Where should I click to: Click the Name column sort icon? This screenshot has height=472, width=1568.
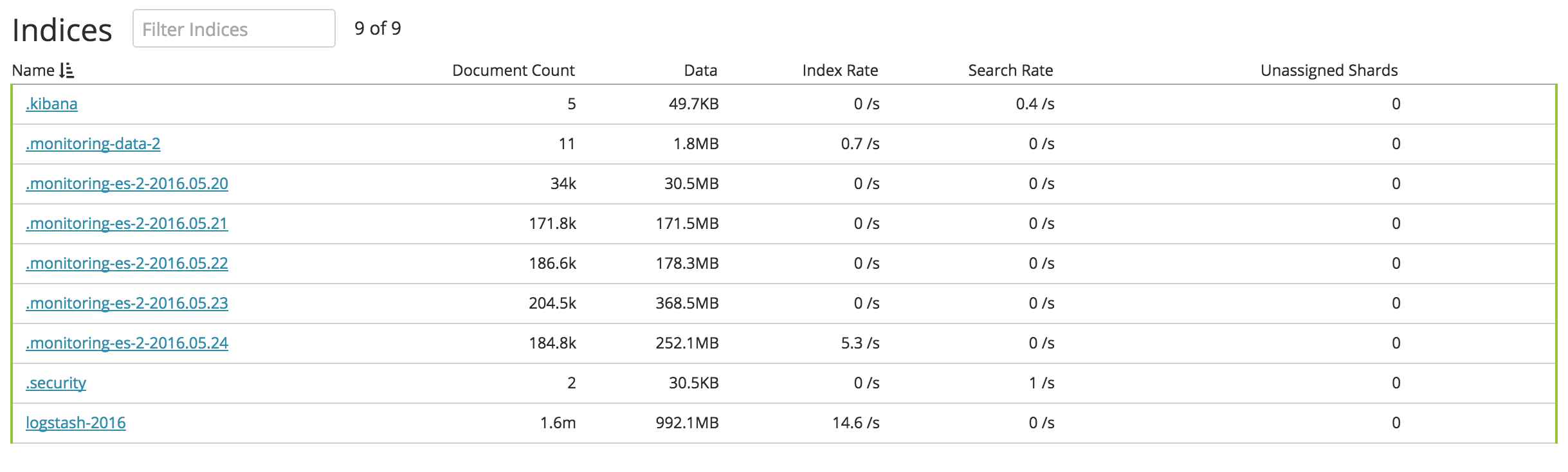66,71
